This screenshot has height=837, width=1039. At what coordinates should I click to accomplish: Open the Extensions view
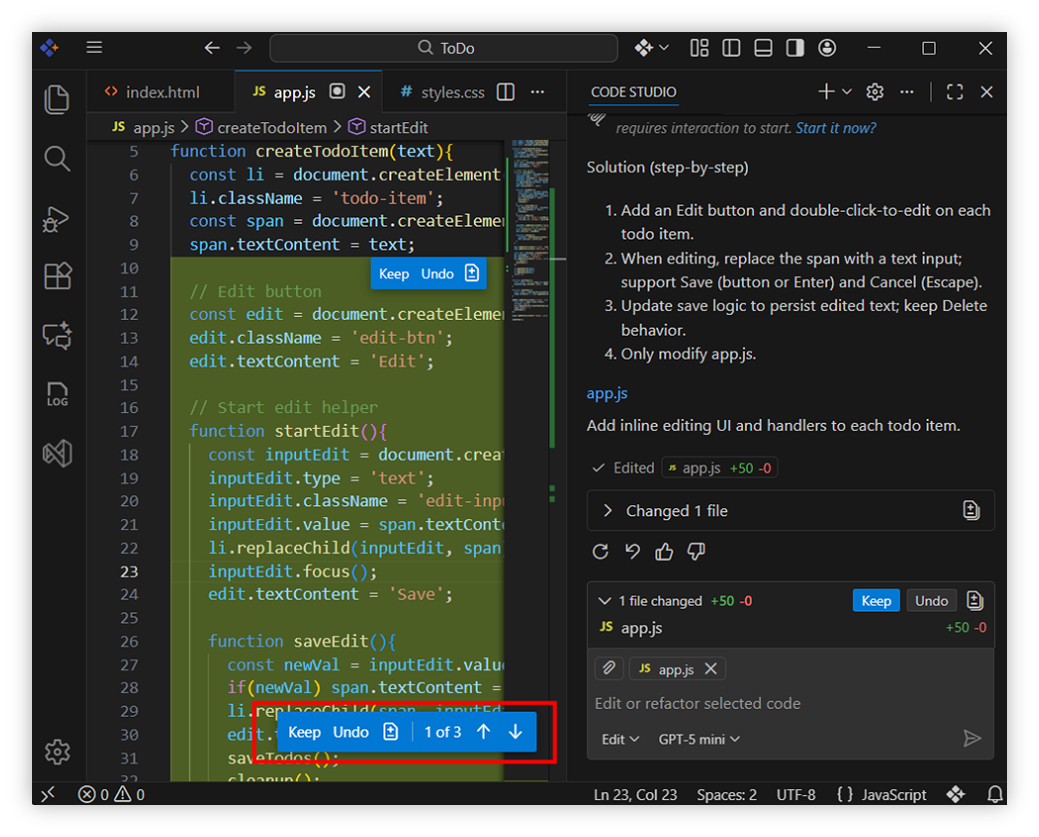57,276
